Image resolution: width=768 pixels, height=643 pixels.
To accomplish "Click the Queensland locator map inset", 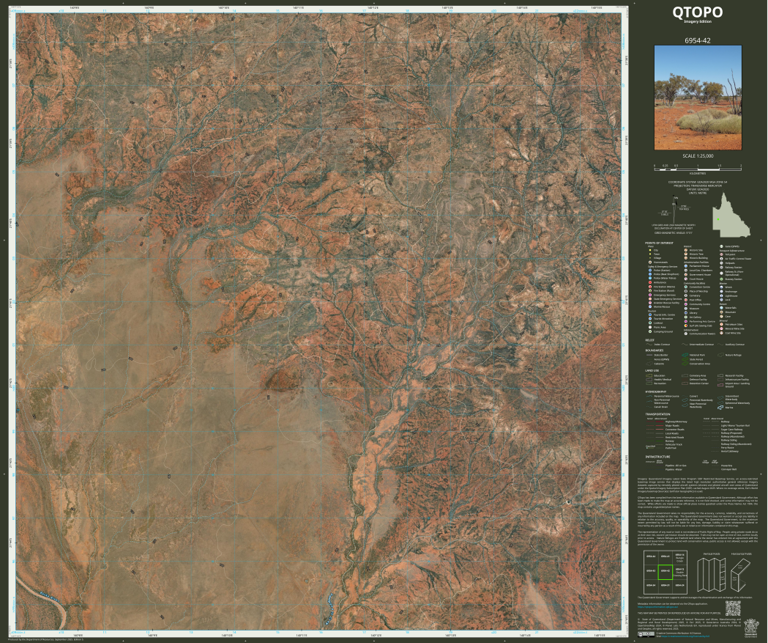I will click(731, 214).
